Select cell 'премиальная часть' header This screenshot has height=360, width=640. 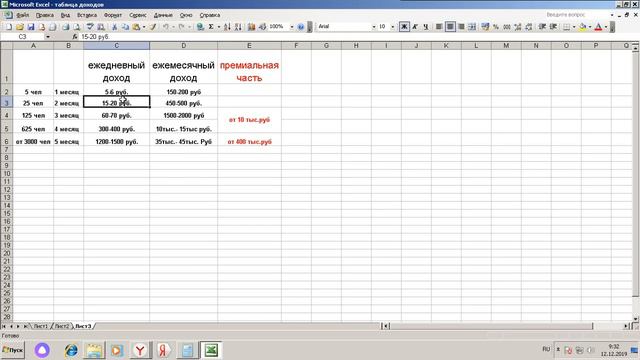pos(249,67)
